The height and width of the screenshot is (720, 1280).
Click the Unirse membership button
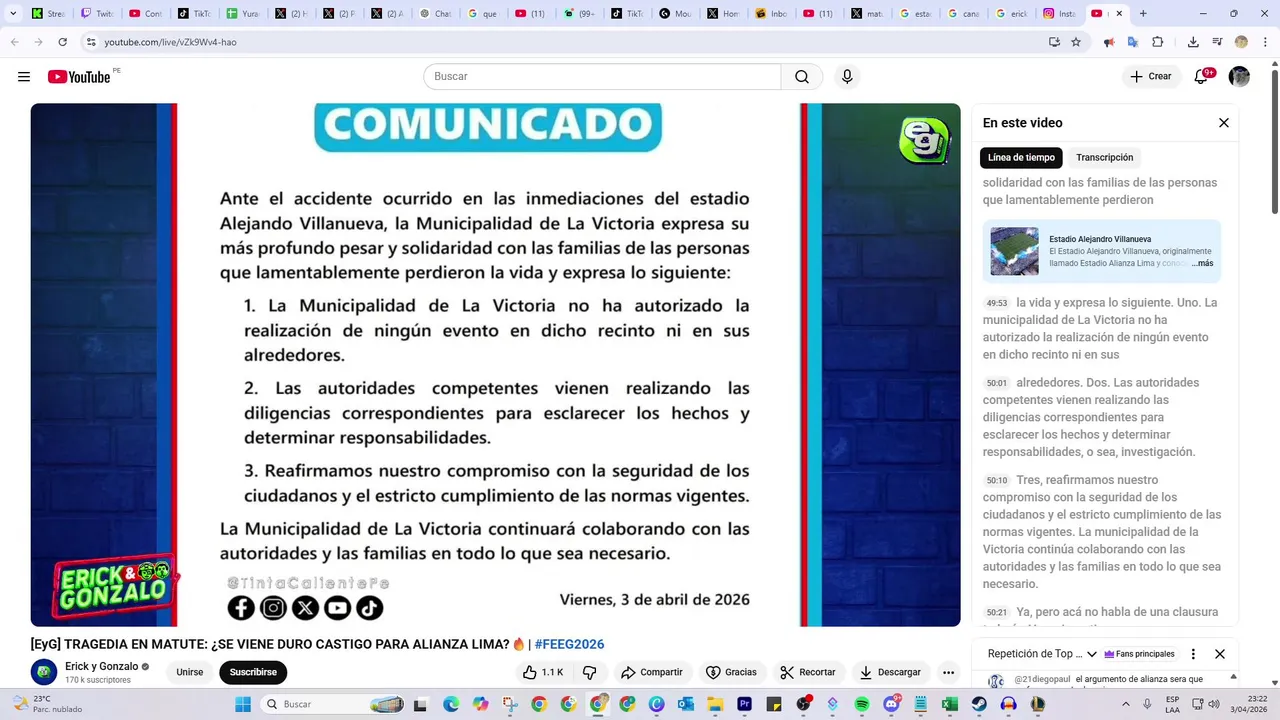(190, 673)
